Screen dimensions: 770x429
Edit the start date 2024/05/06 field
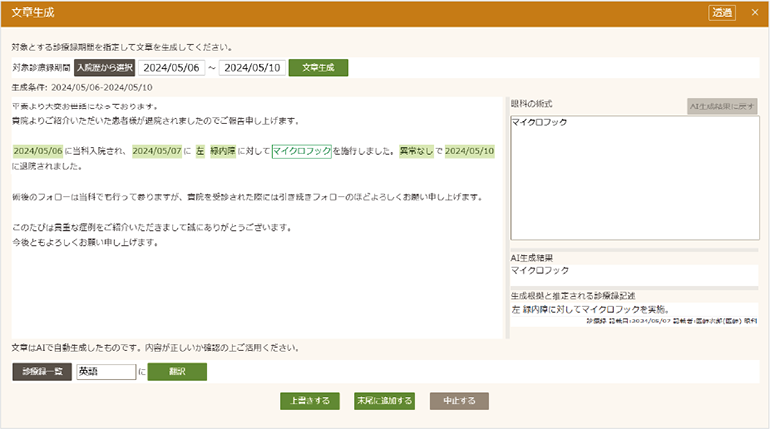coord(174,68)
